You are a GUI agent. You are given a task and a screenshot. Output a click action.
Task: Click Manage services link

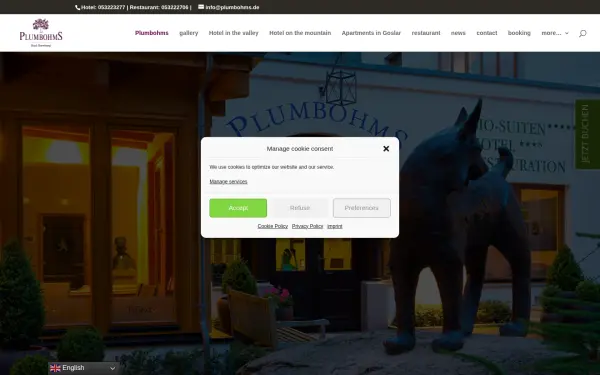click(228, 182)
